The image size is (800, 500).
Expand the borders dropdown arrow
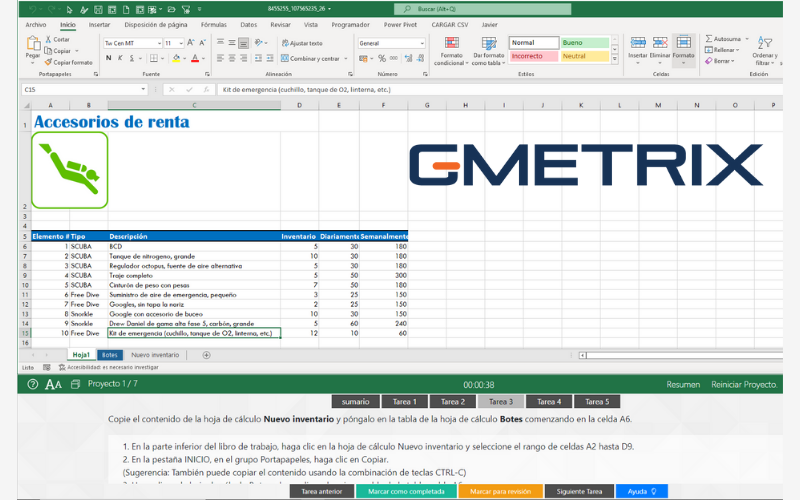tap(161, 58)
